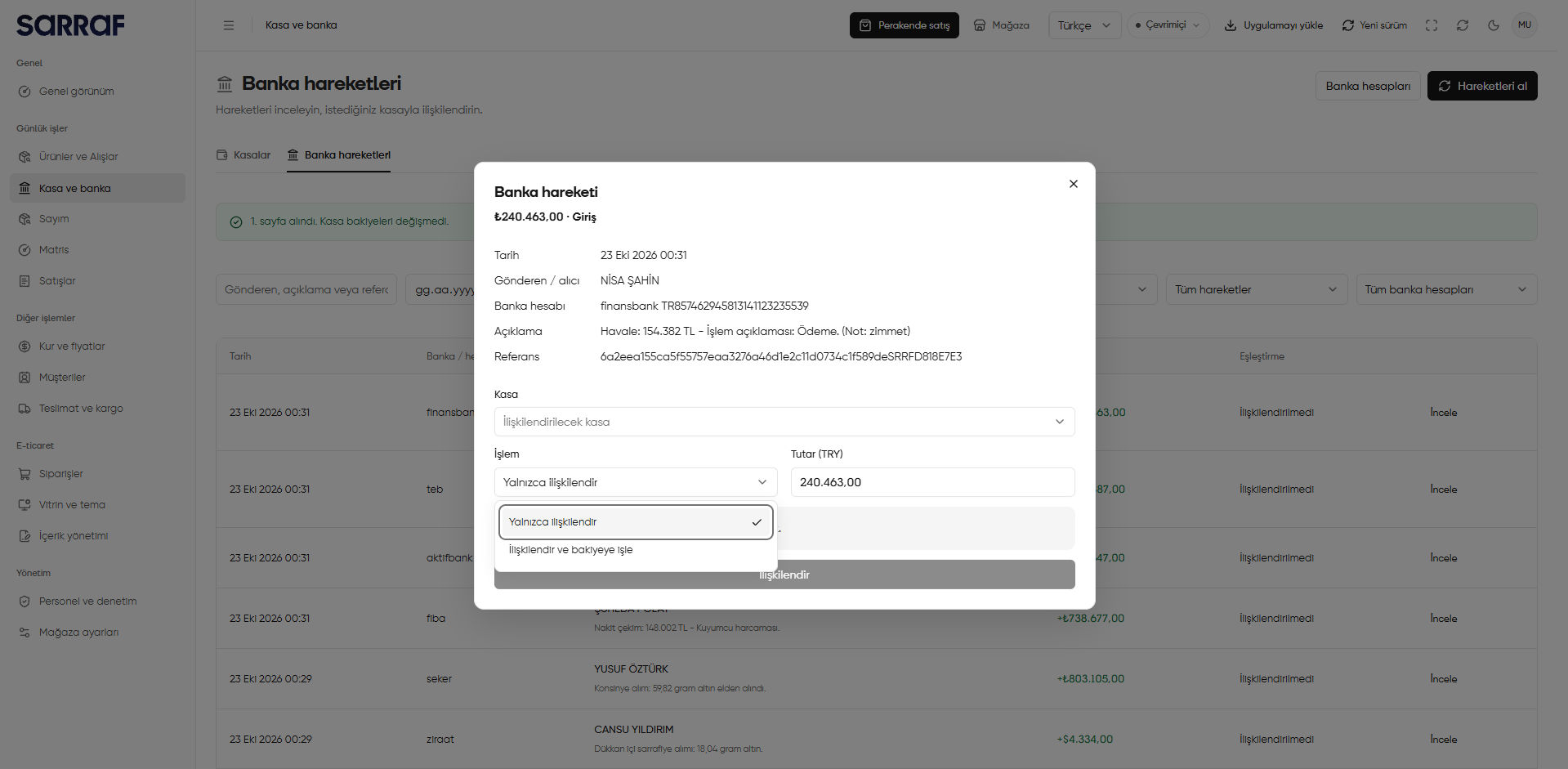Click Uygulamayı yükle button

1274,25
